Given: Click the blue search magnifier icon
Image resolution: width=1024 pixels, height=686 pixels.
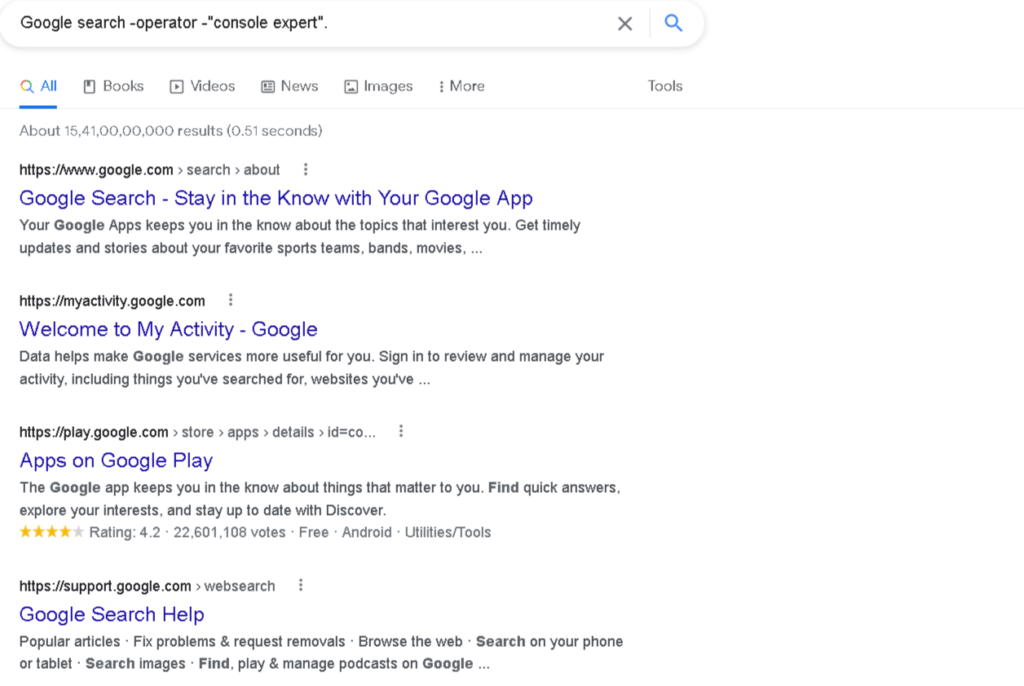Looking at the screenshot, I should pyautogui.click(x=673, y=23).
